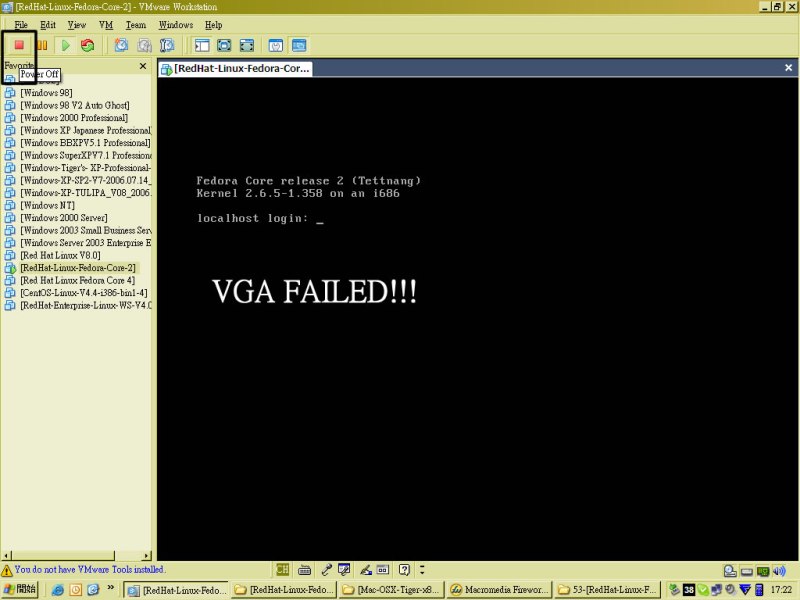
Task: Click the CH input language indicator
Action: [x=282, y=569]
